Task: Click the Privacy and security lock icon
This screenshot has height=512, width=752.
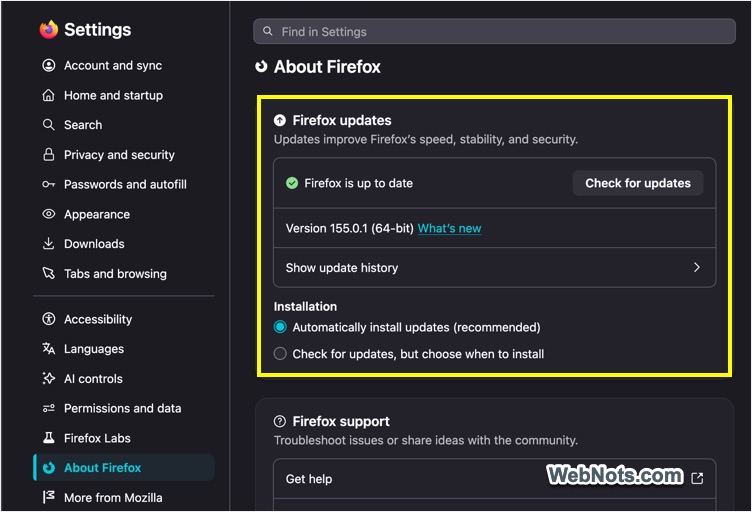Action: point(48,154)
